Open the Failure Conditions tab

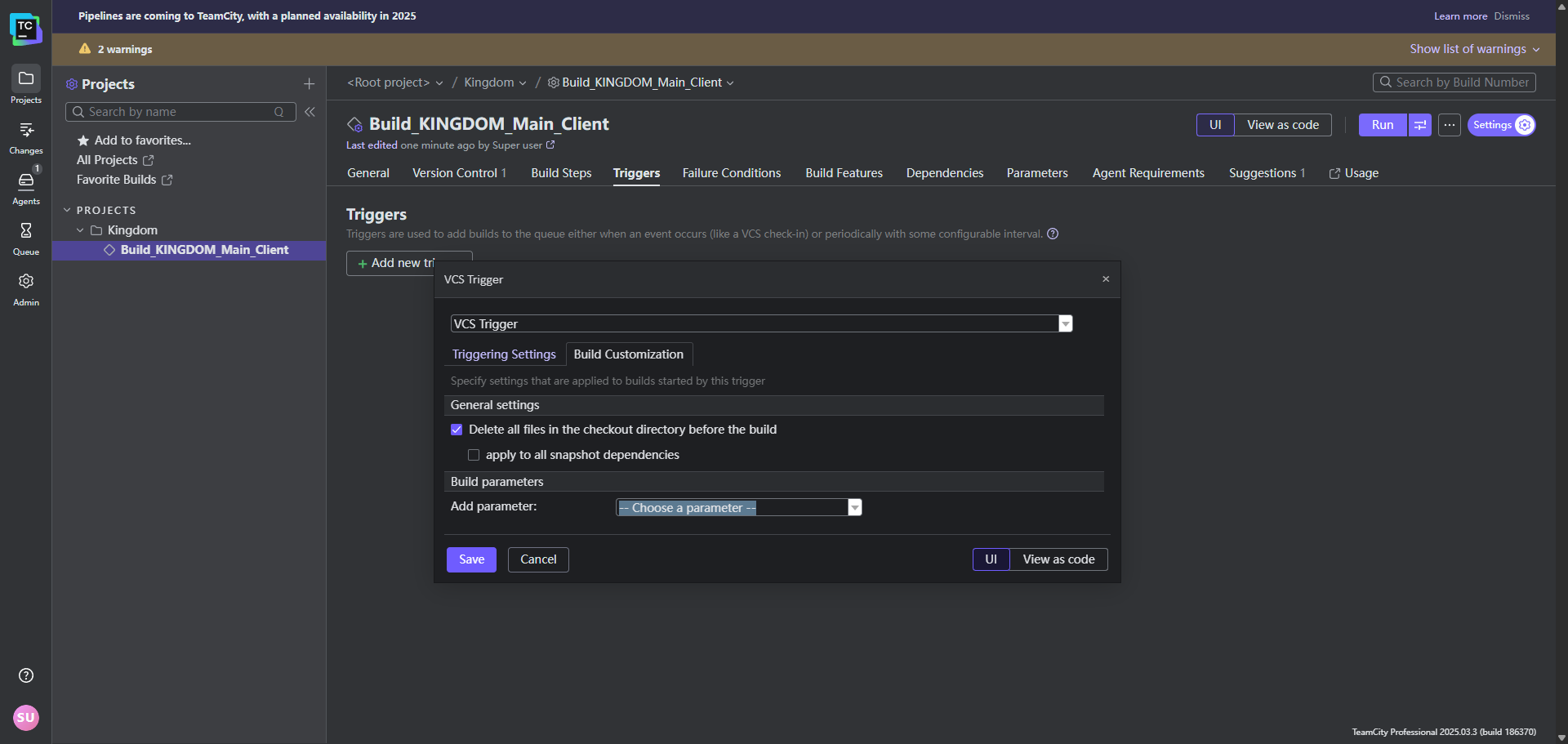click(x=732, y=173)
